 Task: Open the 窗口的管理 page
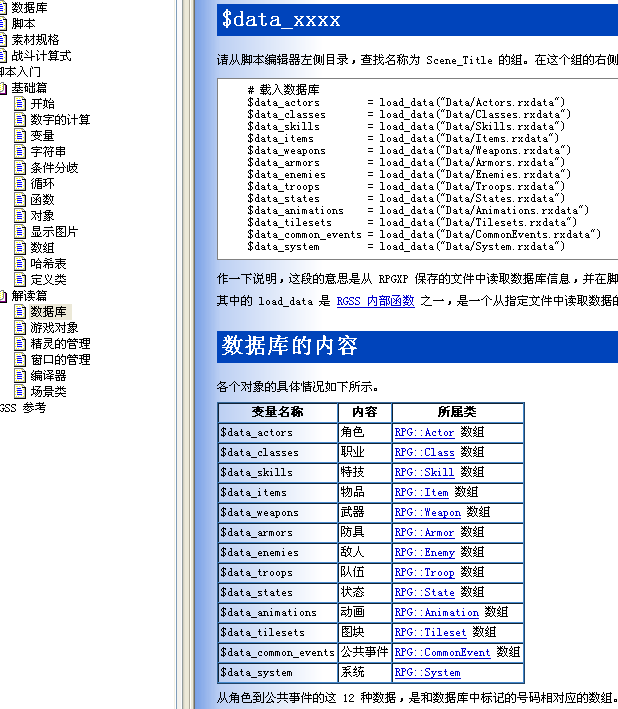click(x=60, y=359)
